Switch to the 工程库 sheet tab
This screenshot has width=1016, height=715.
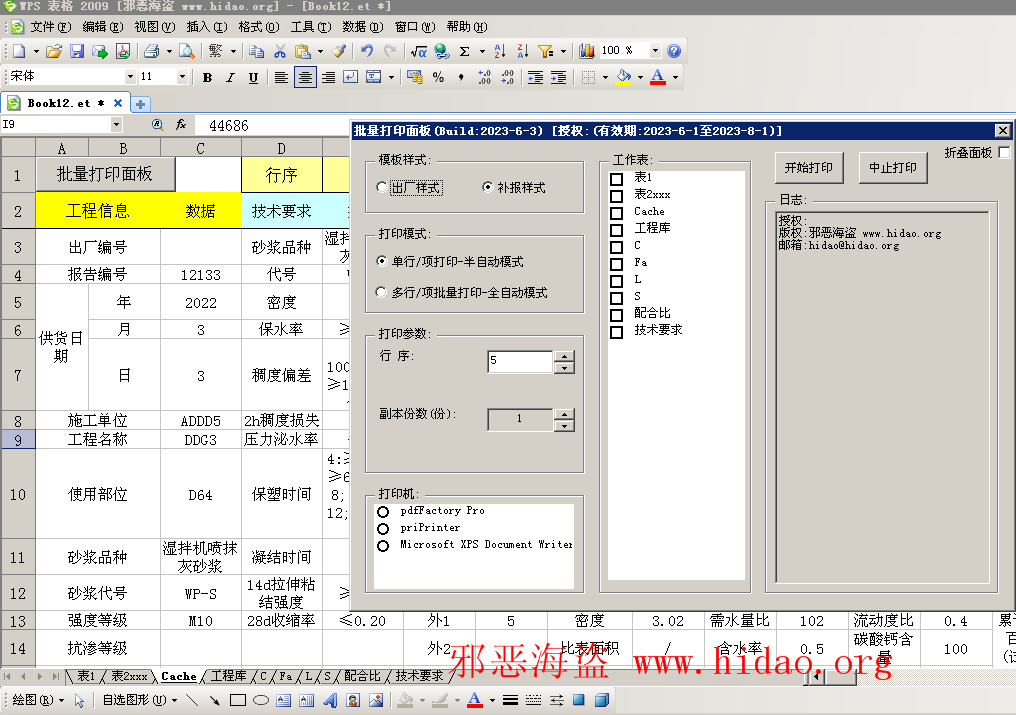coord(228,676)
